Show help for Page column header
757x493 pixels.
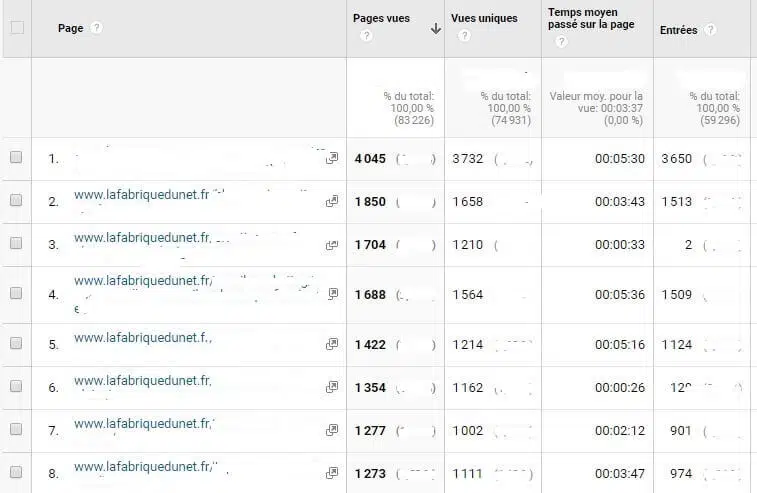pyautogui.click(x=97, y=28)
